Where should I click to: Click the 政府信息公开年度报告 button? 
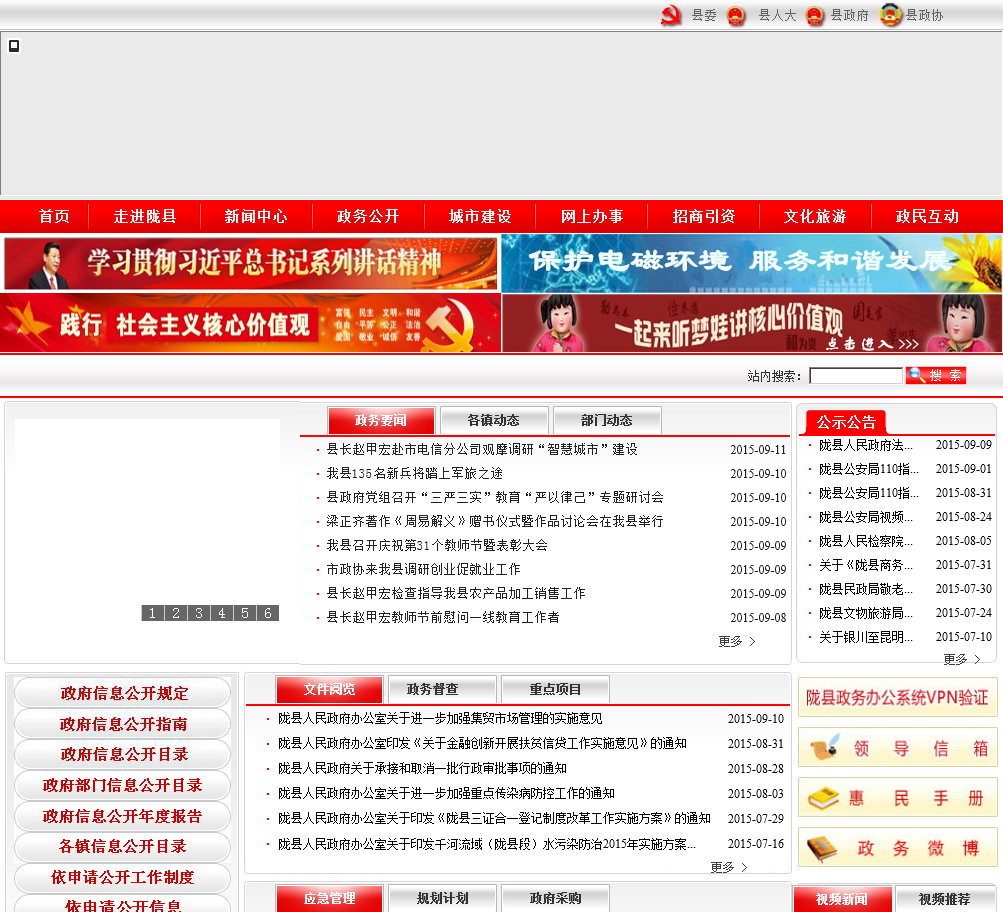click(123, 816)
